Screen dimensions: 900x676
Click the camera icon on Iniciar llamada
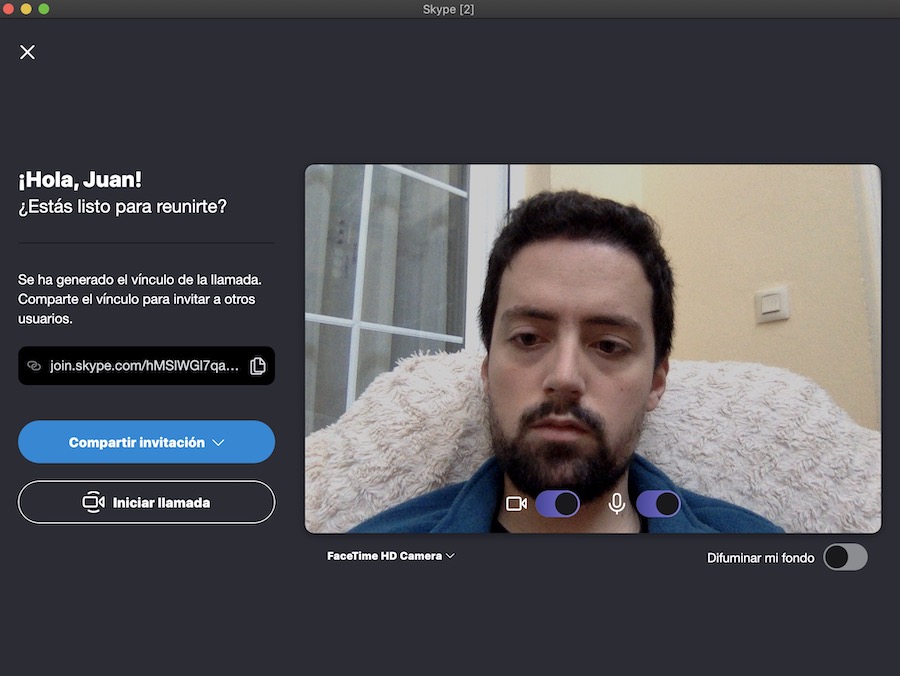pos(93,502)
